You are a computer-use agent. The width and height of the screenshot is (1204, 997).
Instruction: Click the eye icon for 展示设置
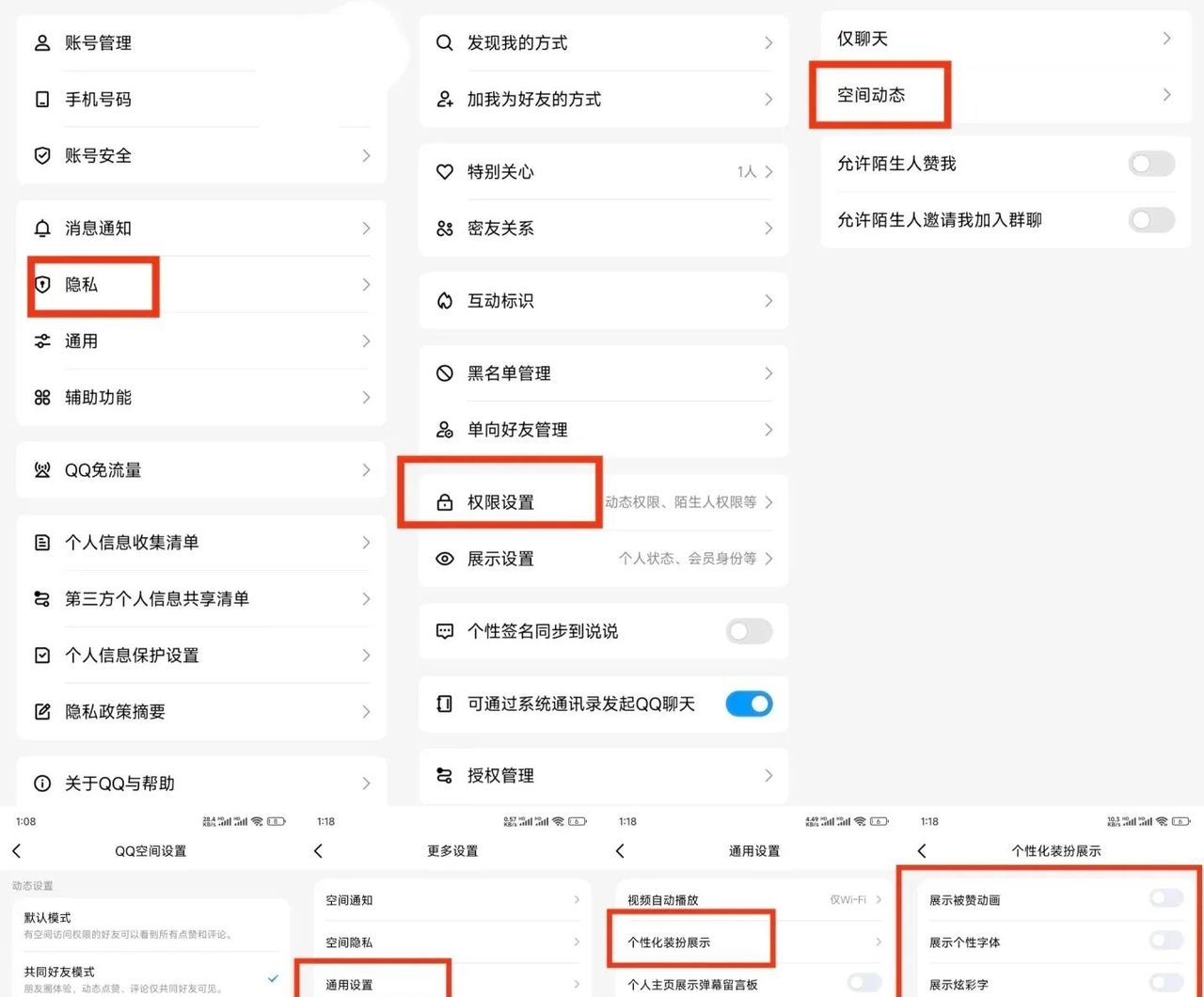click(x=444, y=559)
